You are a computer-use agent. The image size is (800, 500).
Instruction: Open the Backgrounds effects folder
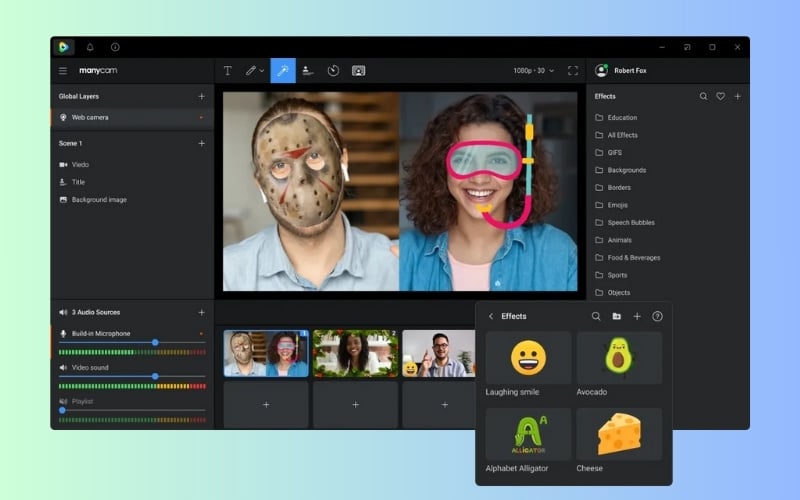pos(626,170)
